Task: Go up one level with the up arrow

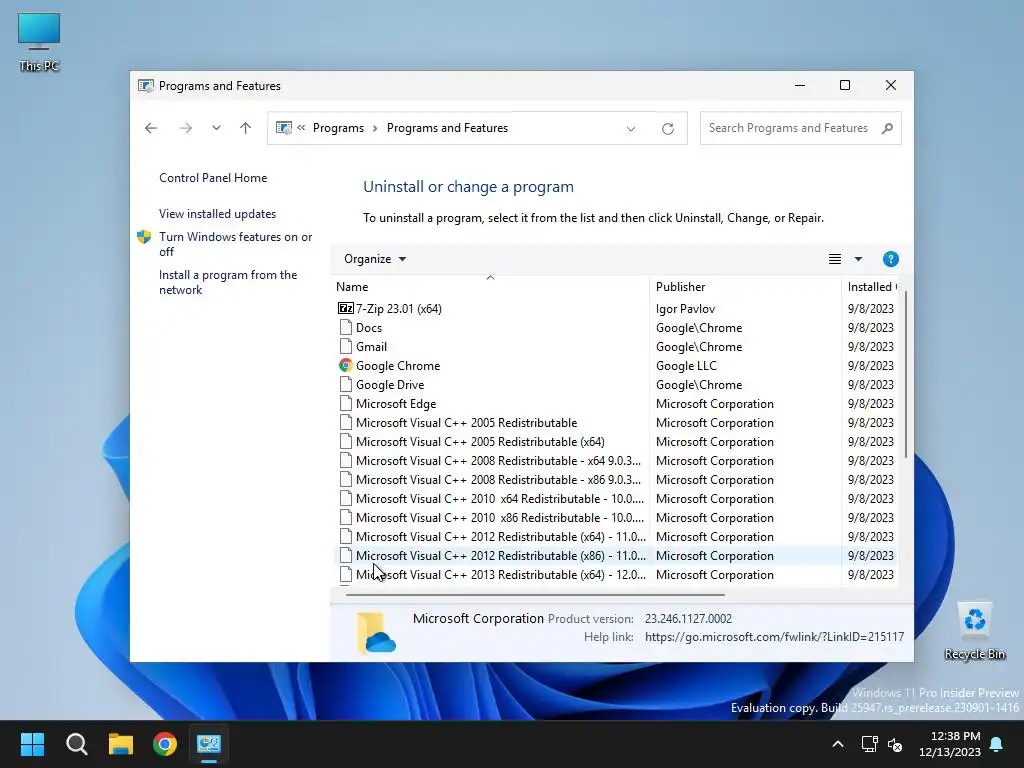Action: [x=246, y=128]
